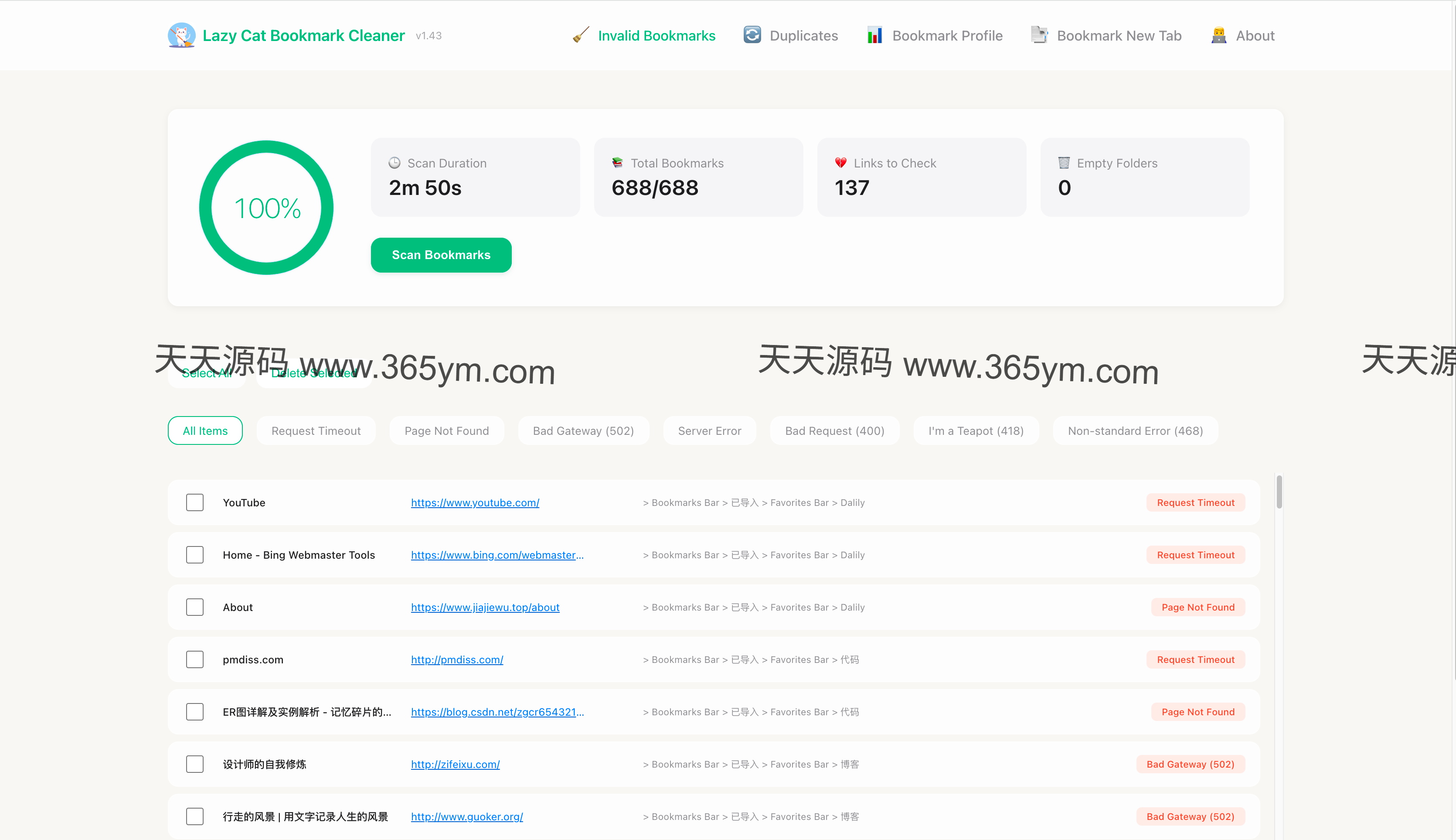Viewport: 1456px width, 840px height.
Task: Check the Home - Bing Webmaster Tools checkbox
Action: tap(195, 555)
